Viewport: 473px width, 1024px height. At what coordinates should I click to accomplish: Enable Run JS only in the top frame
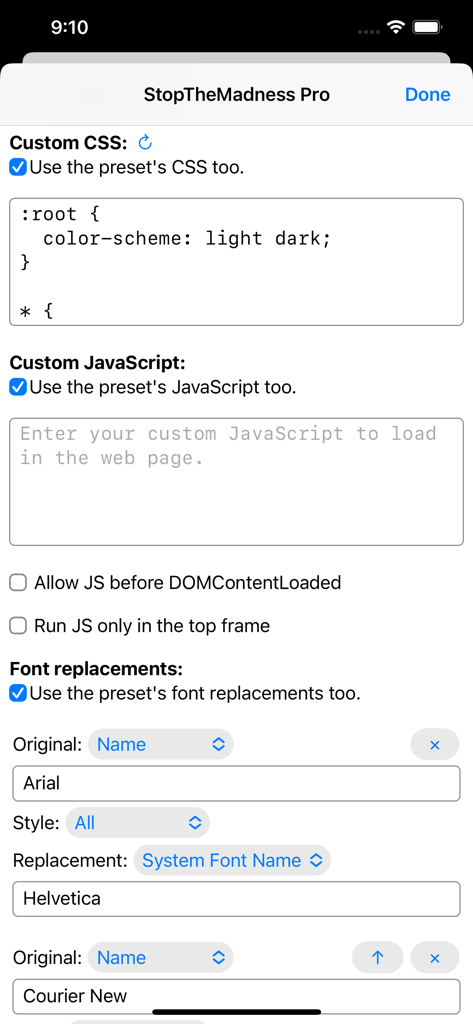[x=18, y=626]
